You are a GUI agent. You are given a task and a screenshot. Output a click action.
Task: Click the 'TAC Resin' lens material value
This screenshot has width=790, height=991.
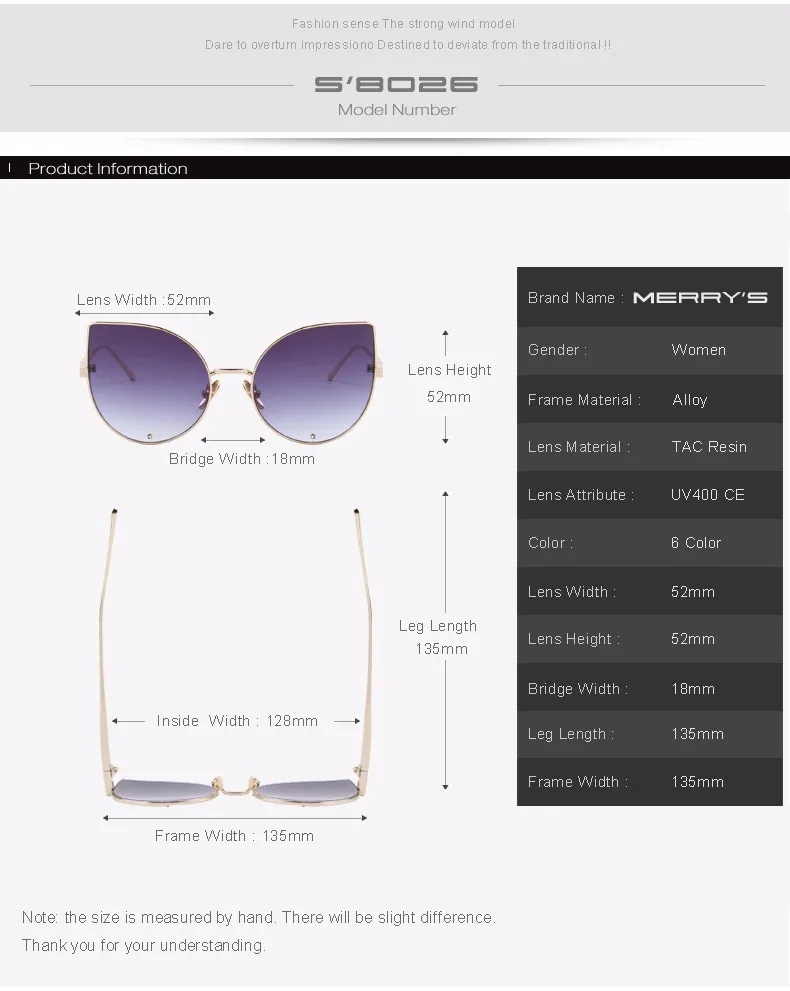coord(709,447)
